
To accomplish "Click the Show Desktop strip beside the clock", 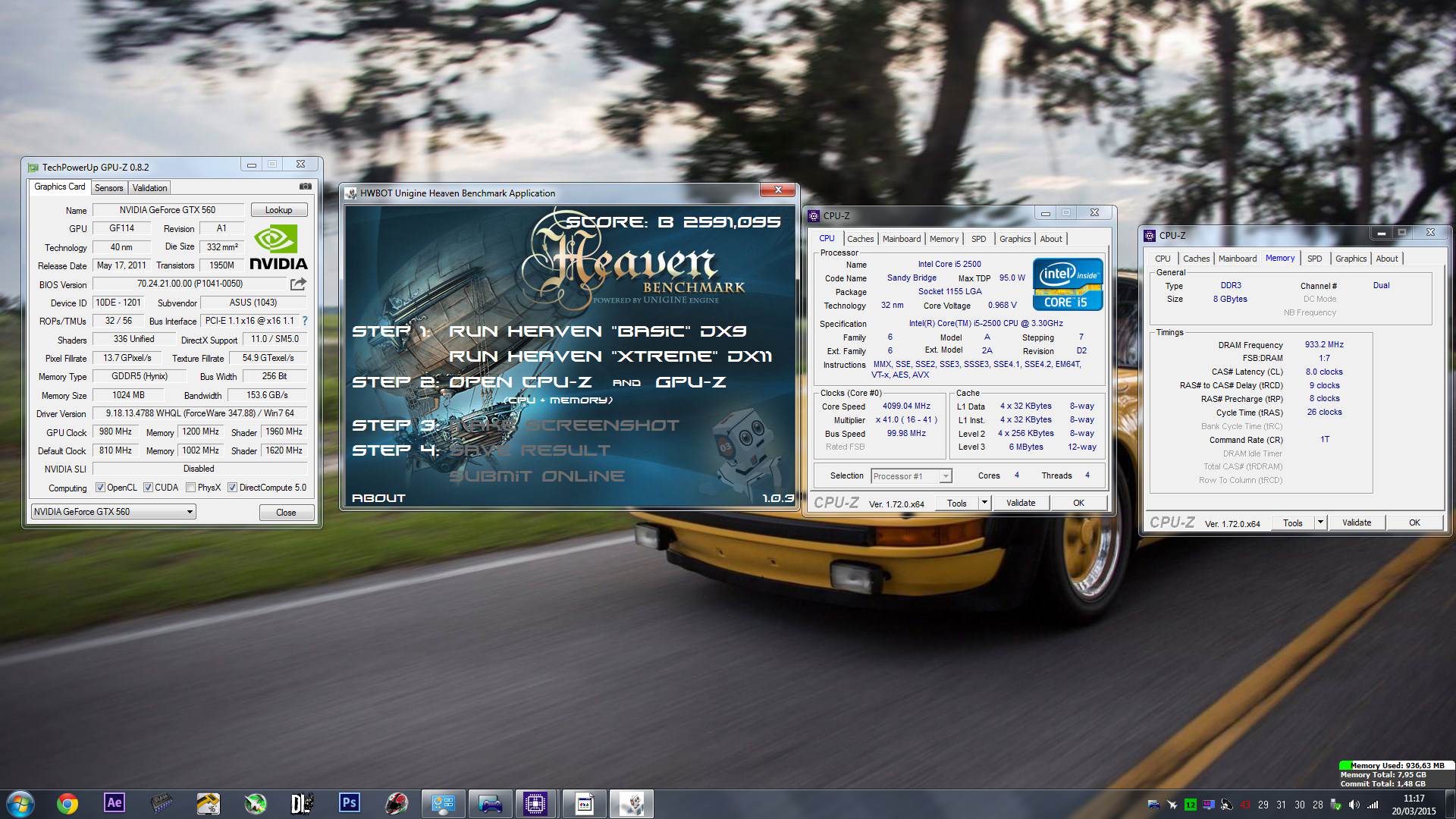I will click(x=1450, y=804).
